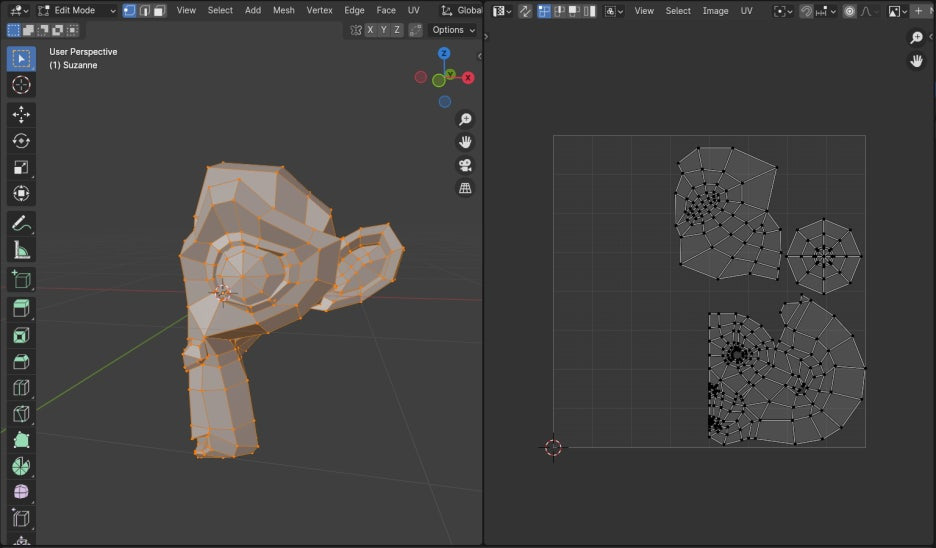Open View menu in 3D viewport

186,11
